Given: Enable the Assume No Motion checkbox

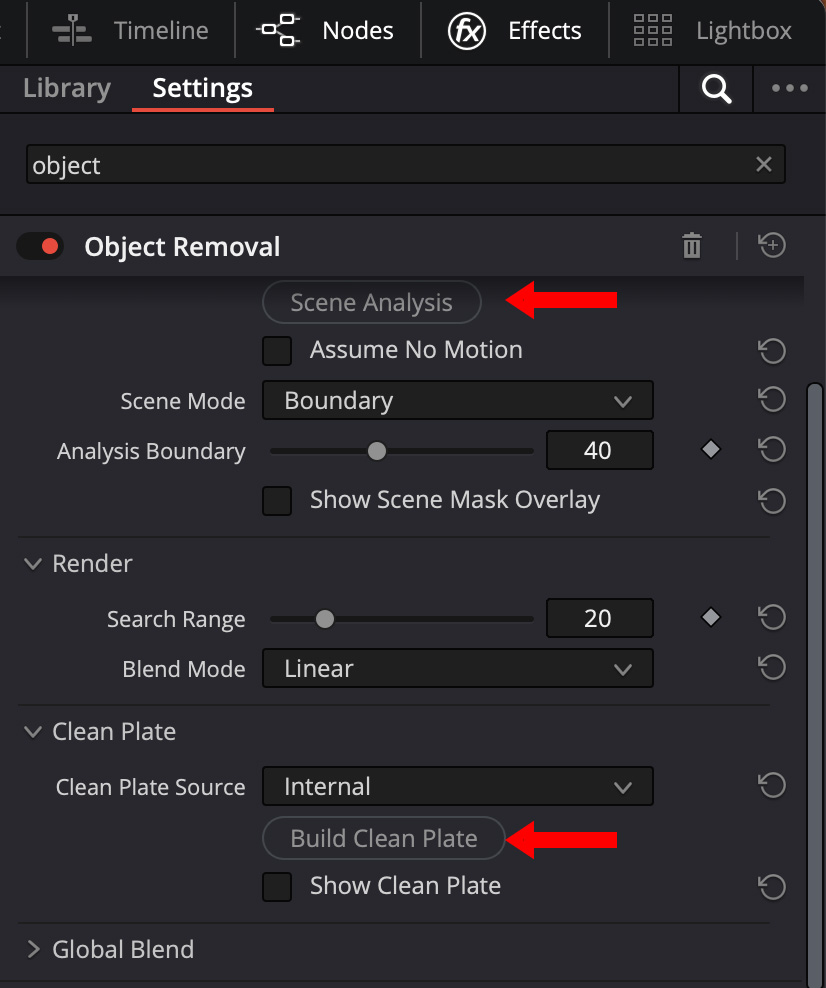Looking at the screenshot, I should 277,351.
